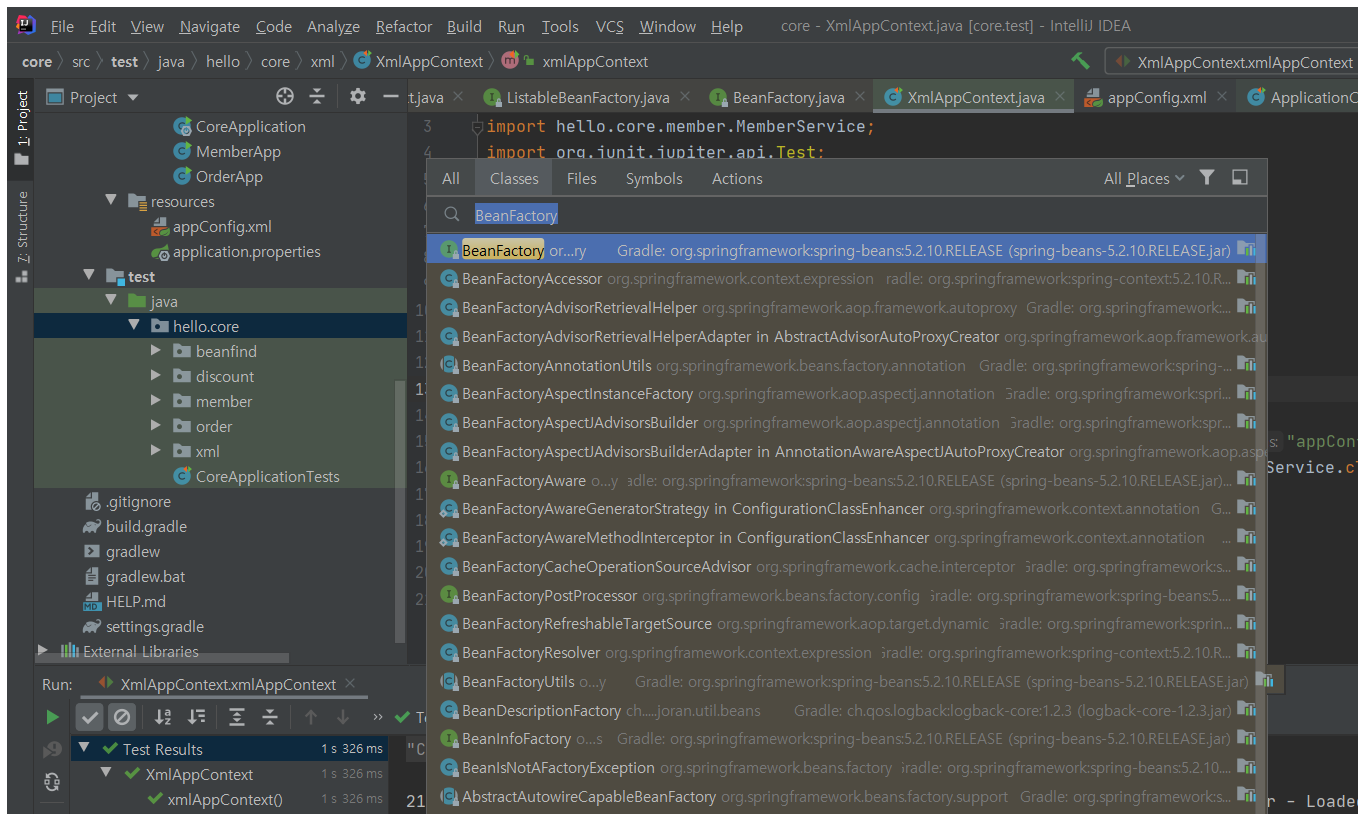Image resolution: width=1358 pixels, height=814 pixels.
Task: Open the Navigate menu
Action: 210,27
